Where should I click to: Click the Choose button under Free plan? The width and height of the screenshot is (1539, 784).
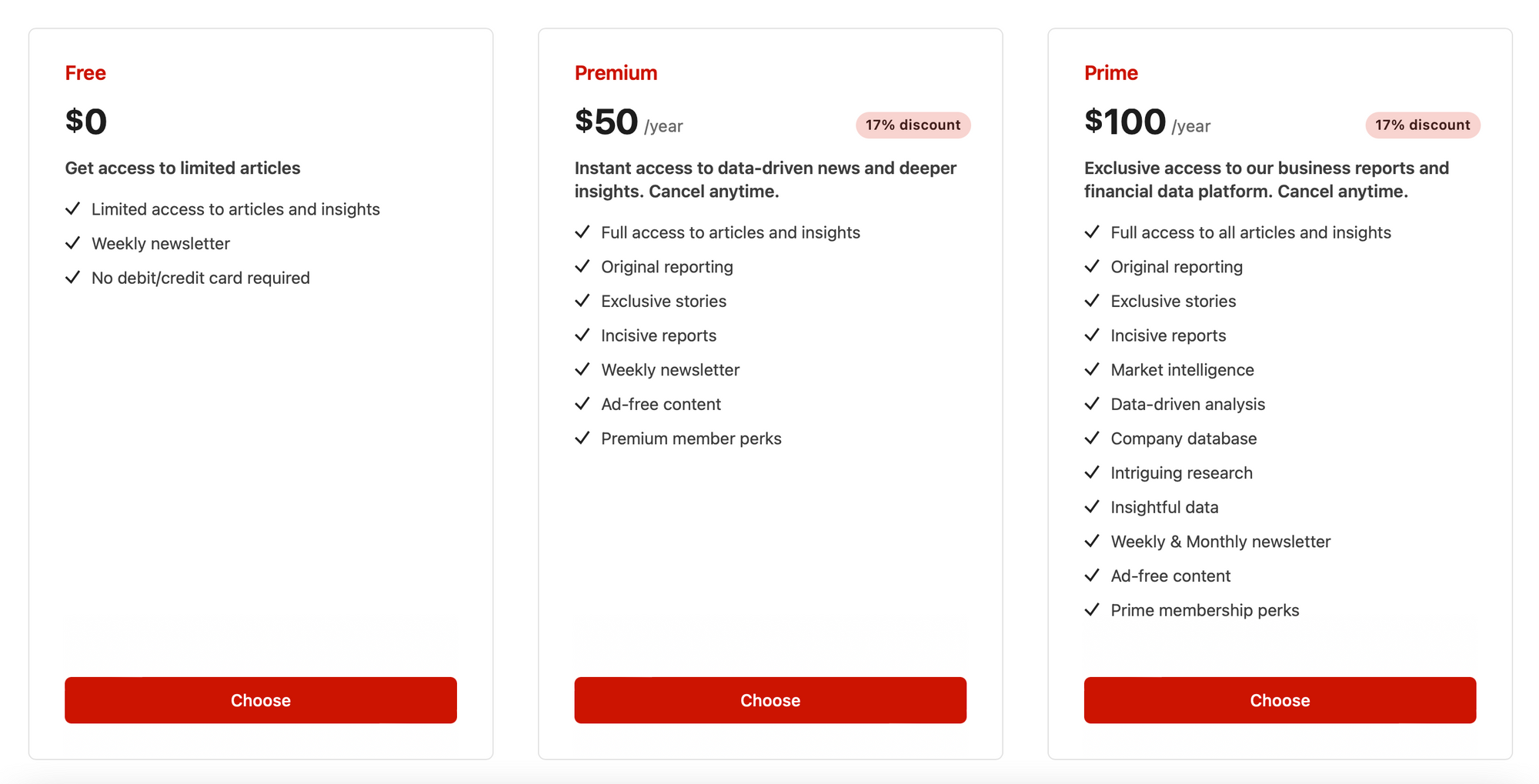pyautogui.click(x=260, y=700)
